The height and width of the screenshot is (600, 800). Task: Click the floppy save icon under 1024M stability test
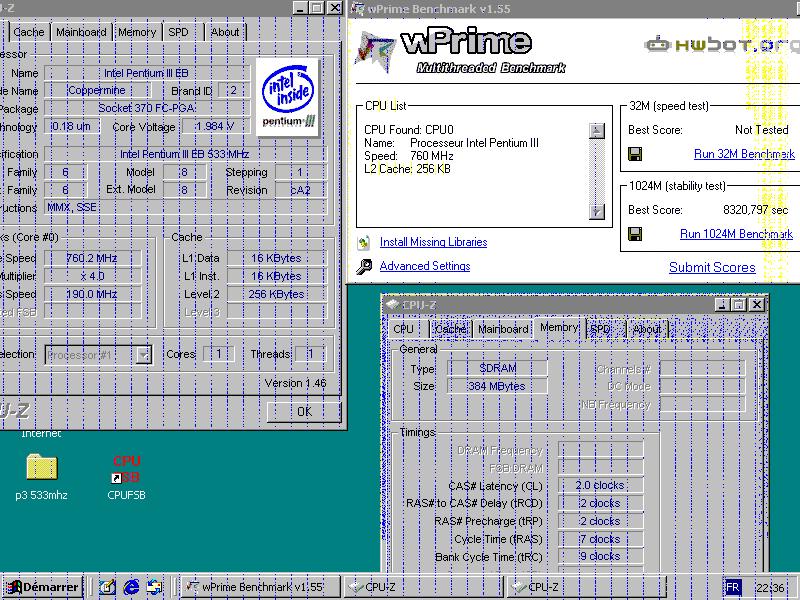(635, 234)
